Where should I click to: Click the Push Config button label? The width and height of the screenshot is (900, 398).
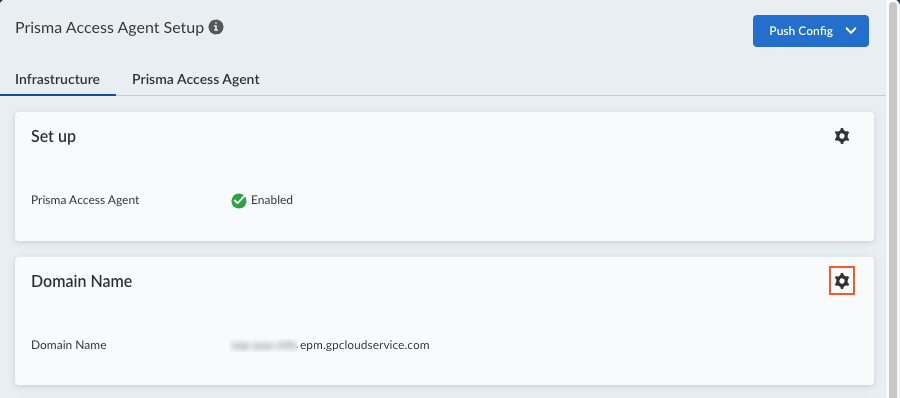click(x=801, y=31)
